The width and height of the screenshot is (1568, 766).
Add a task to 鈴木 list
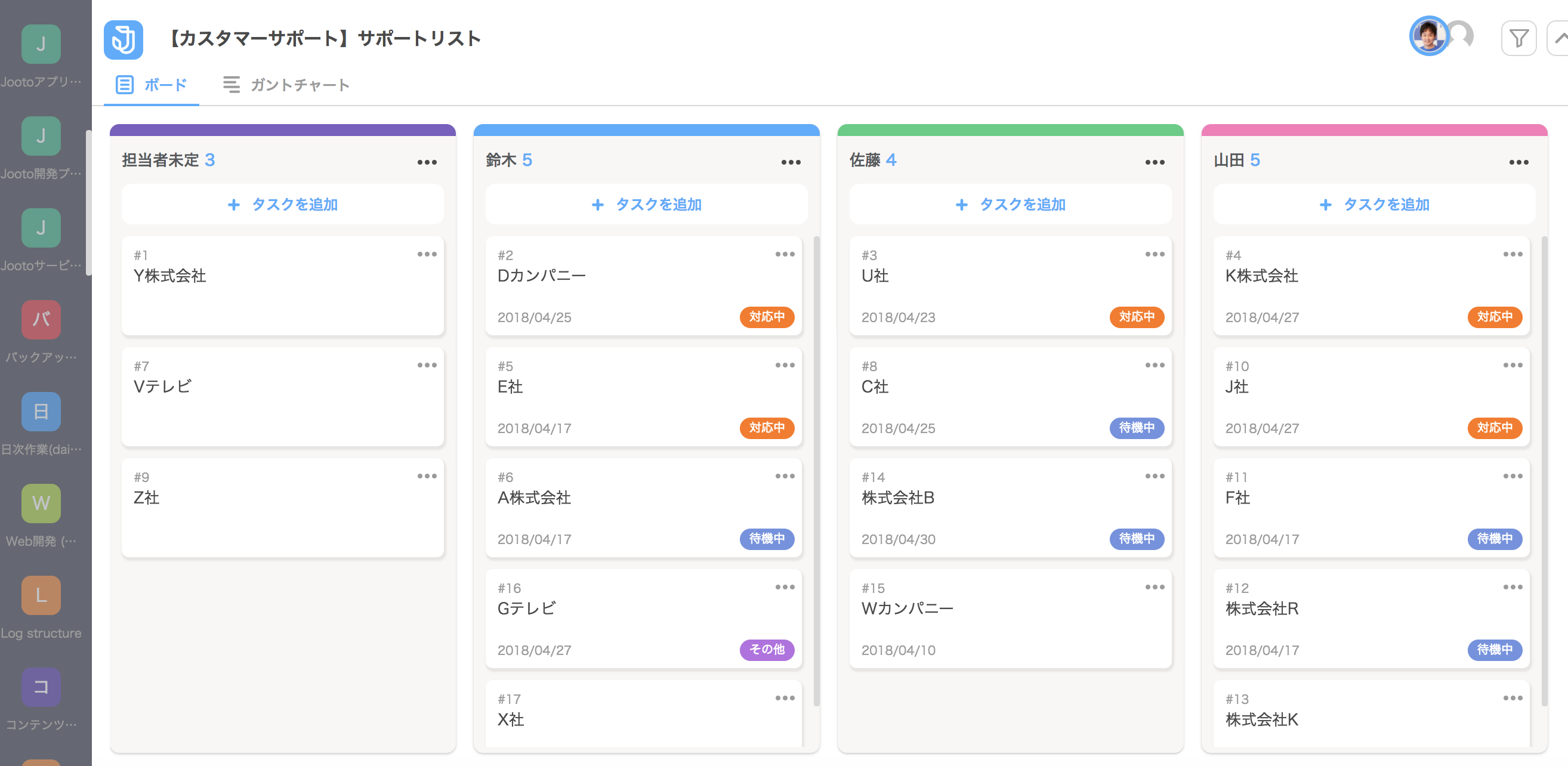647,205
